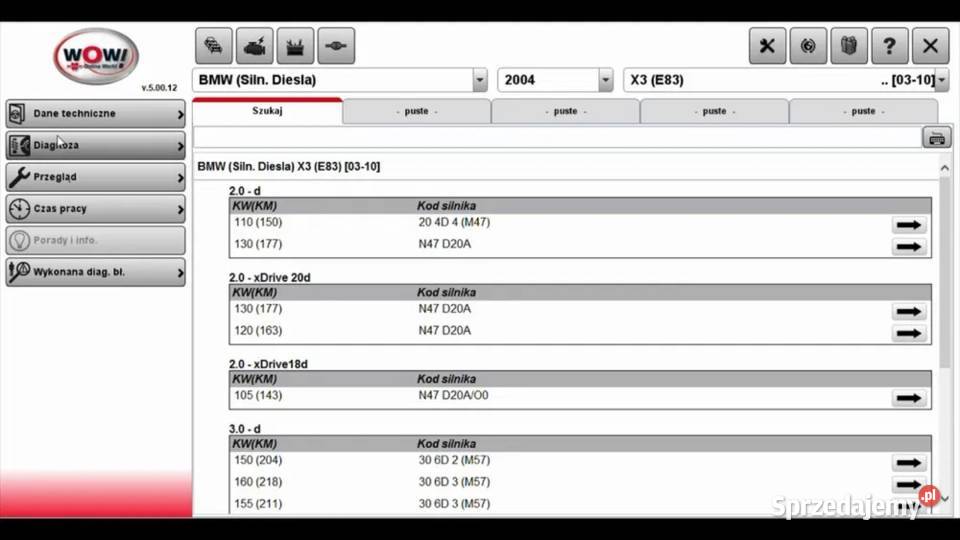
Task: Open arrow for 110 (150) 20 4D 4 (M47)
Action: [x=909, y=225]
